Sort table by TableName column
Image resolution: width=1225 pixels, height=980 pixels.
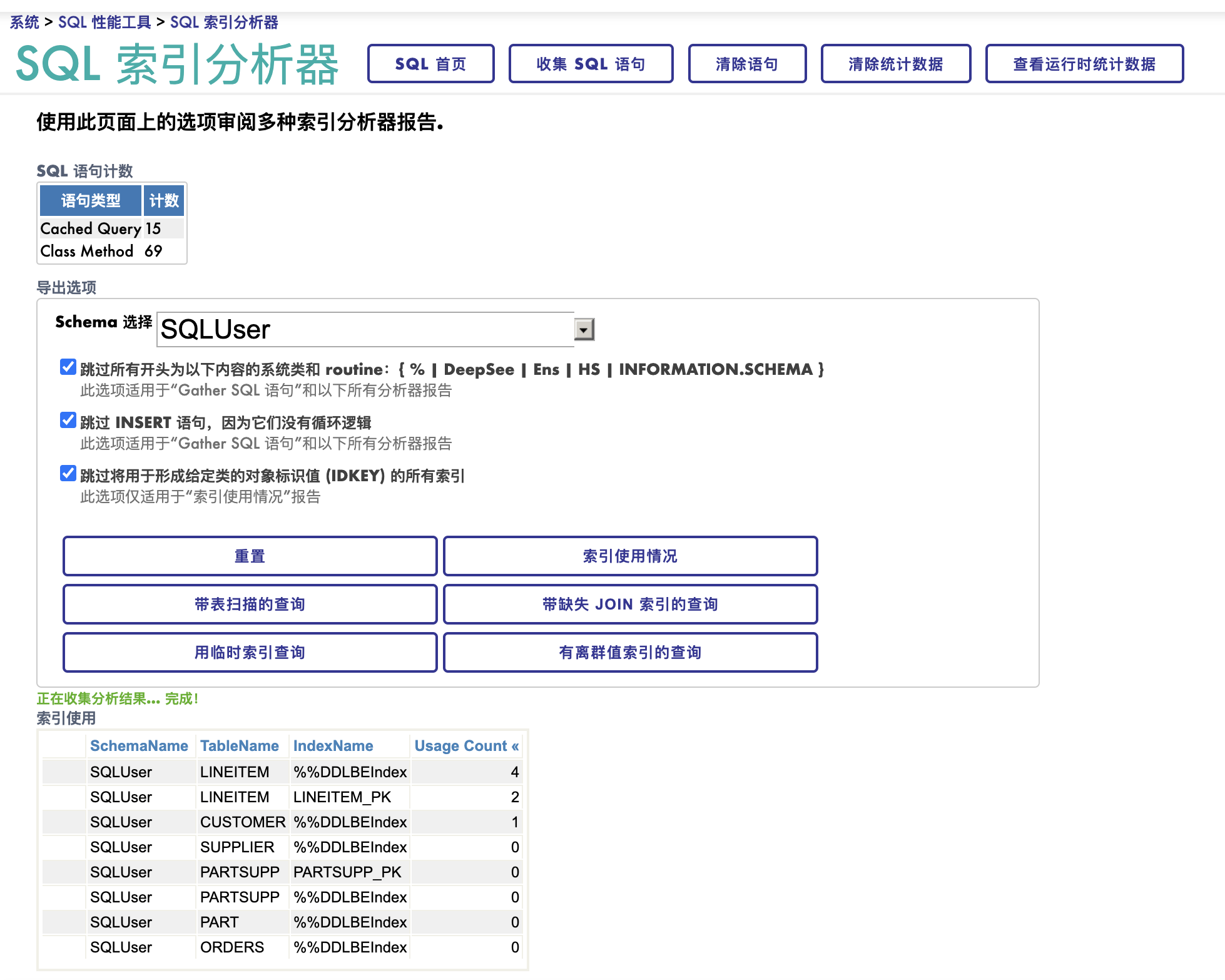pyautogui.click(x=240, y=746)
